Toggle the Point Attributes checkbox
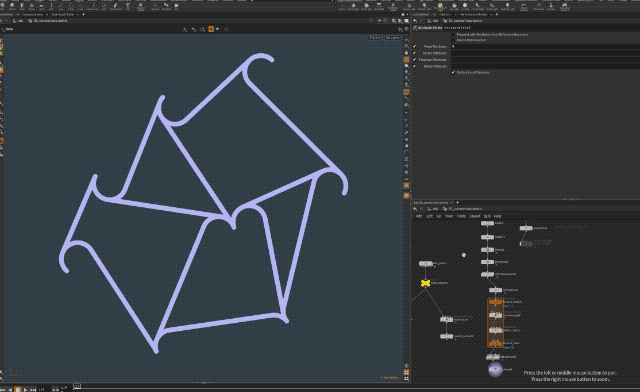The height and width of the screenshot is (392, 640). pos(414,47)
